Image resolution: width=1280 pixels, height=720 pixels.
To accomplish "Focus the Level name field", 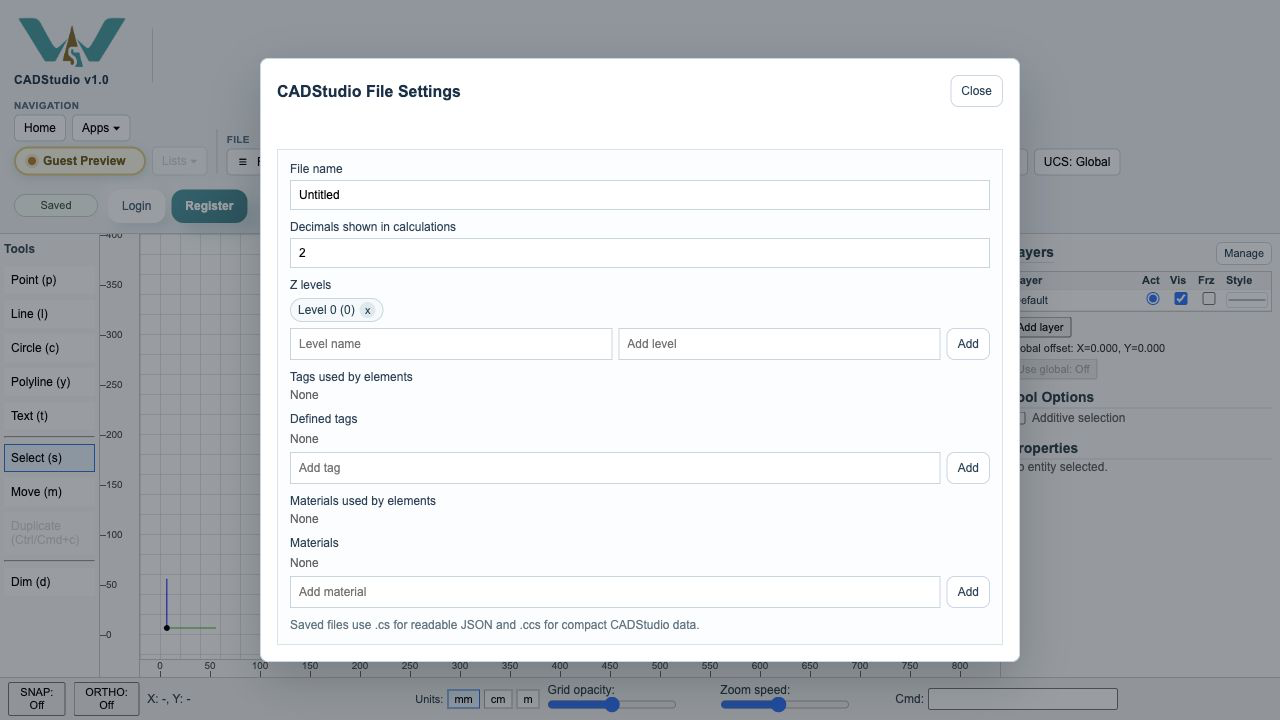I will [x=451, y=344].
